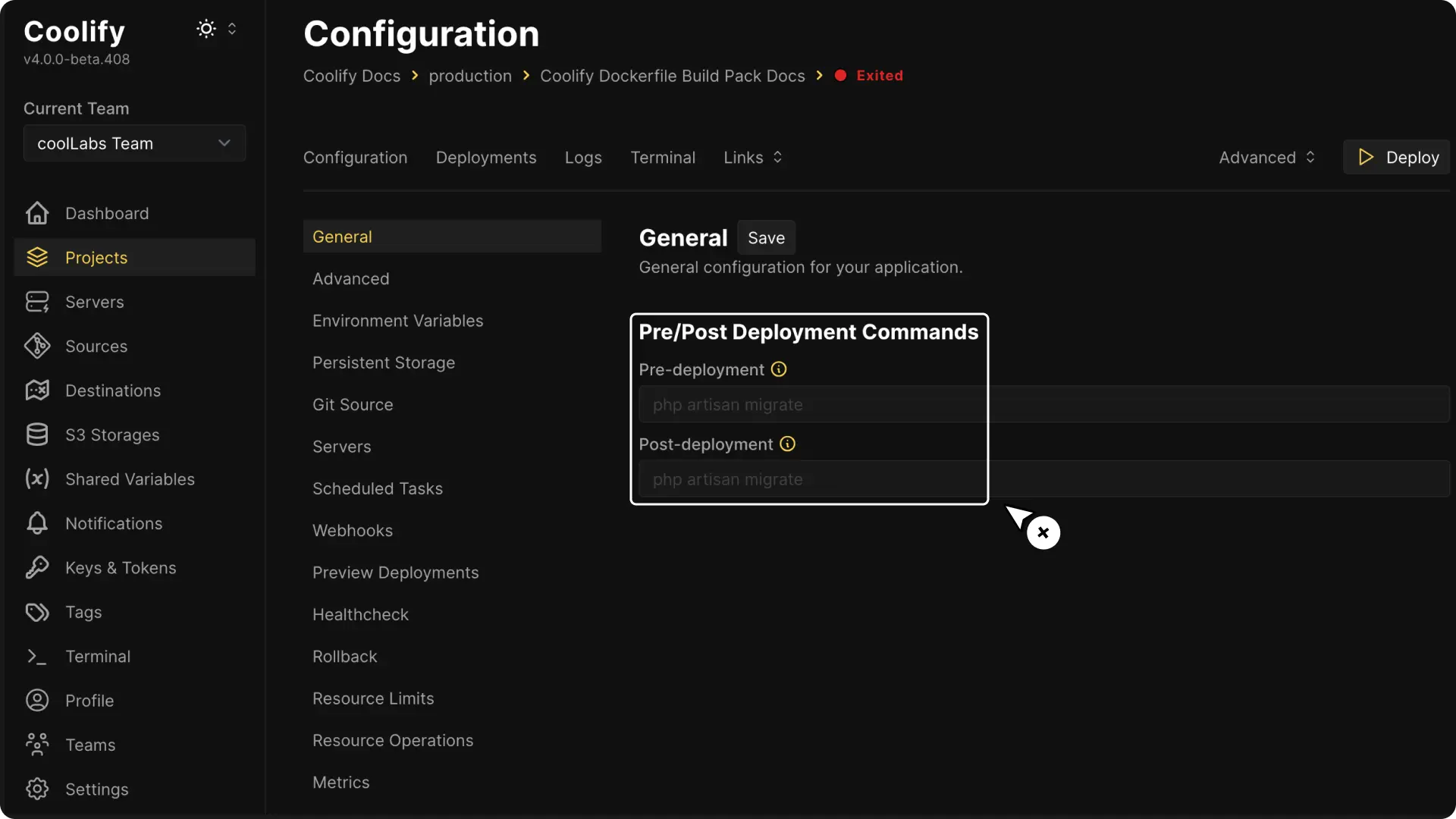
Task: Open S3 Storages via the database icon
Action: pos(36,435)
